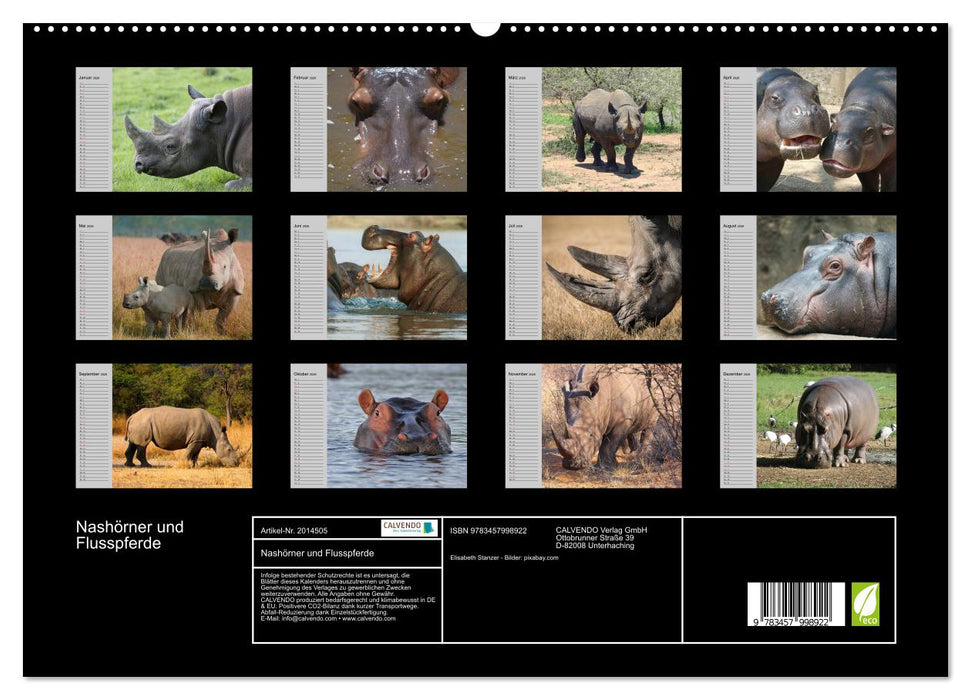Screen dimensions: 971x700
Task: Click the ISBN barcode
Action: click(x=796, y=605)
